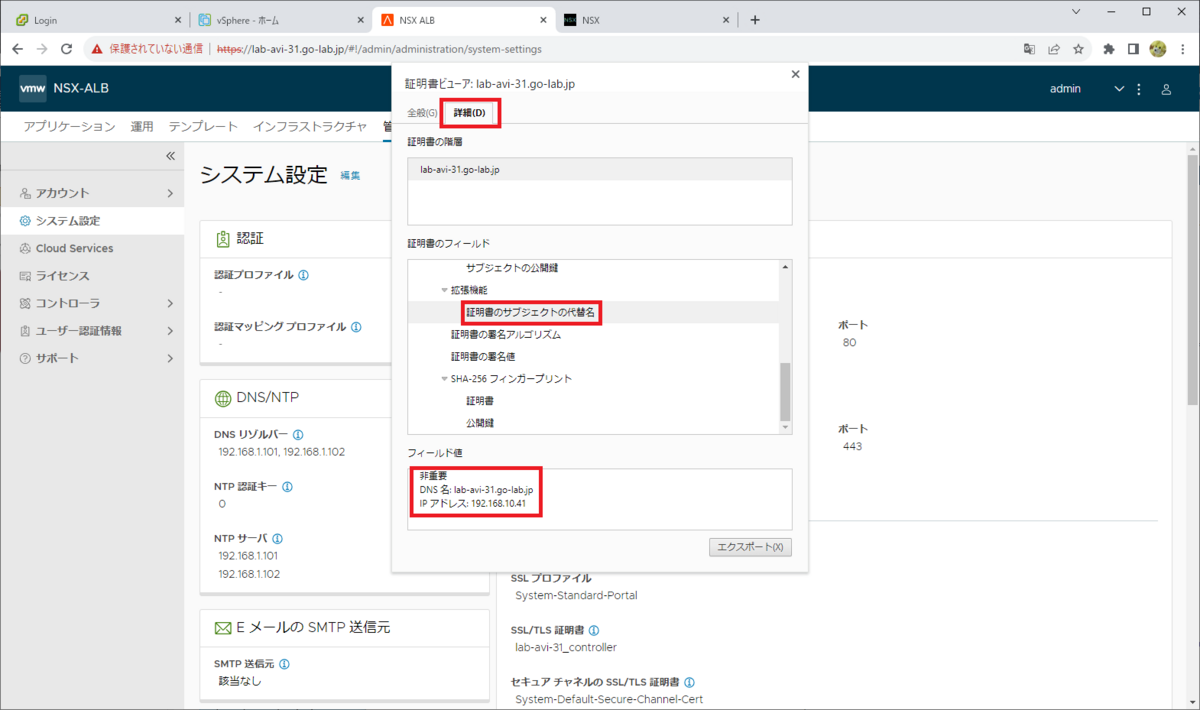Click the 編集 link
Viewport: 1200px width, 710px height.
tap(350, 176)
